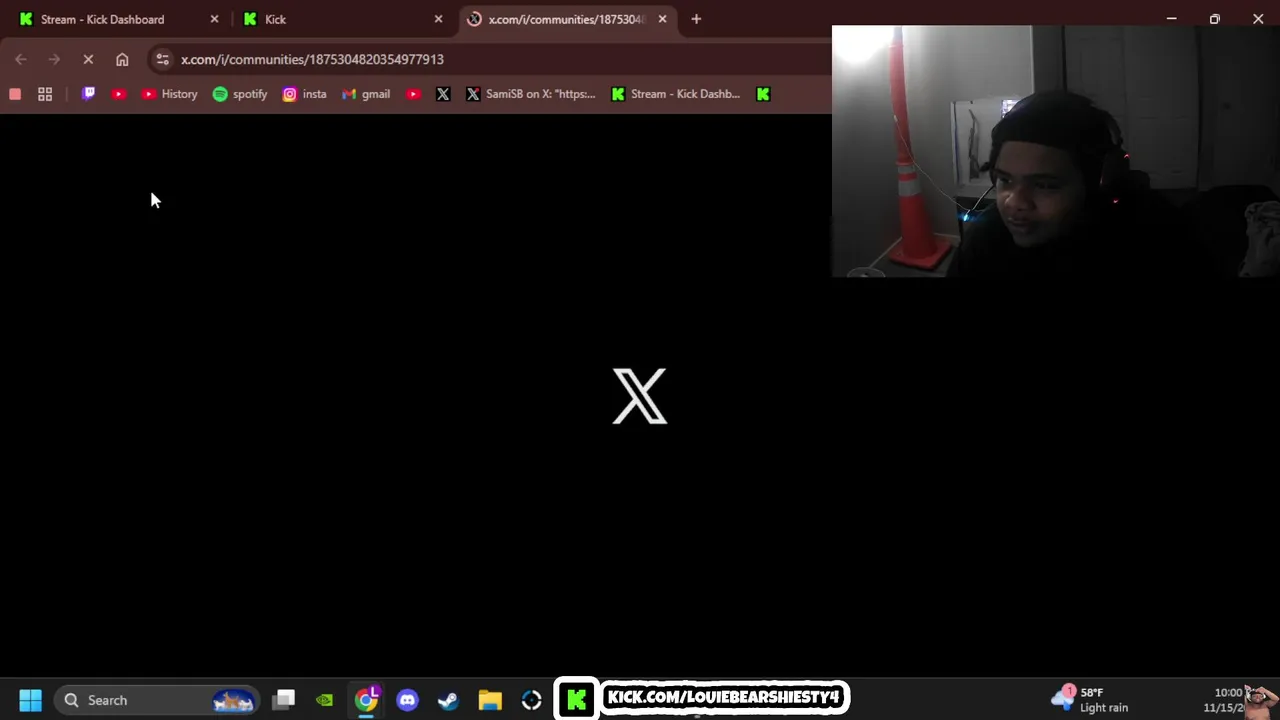Screen dimensions: 1280x720
Task: Open Task View on the taskbar
Action: pos(284,700)
